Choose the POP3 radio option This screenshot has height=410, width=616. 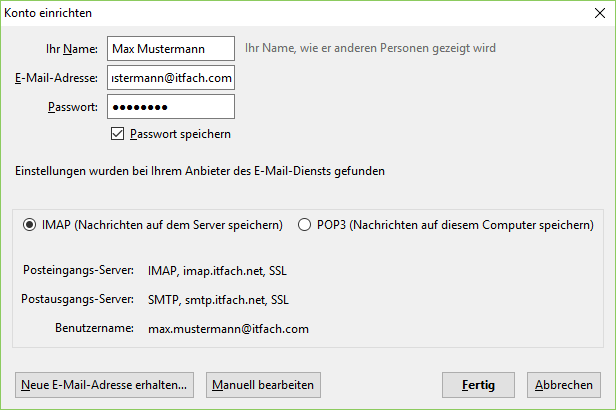pyautogui.click(x=305, y=225)
